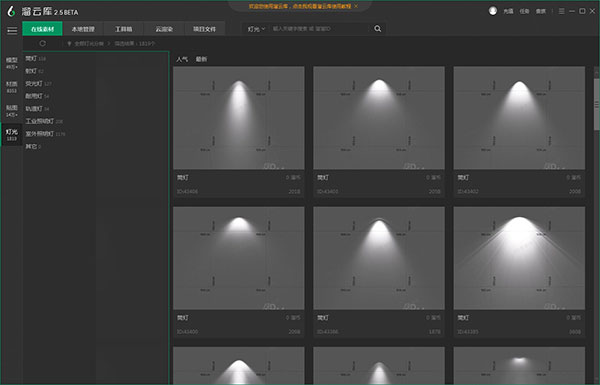Screen dimensions: 600x385
Task: Close the orange notification banner
Action: [x=356, y=7]
